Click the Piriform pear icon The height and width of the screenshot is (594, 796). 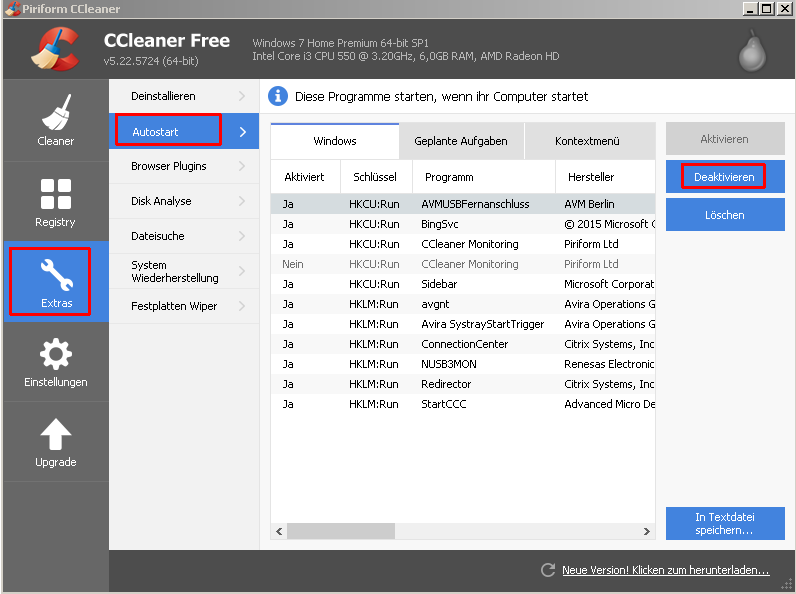point(752,51)
